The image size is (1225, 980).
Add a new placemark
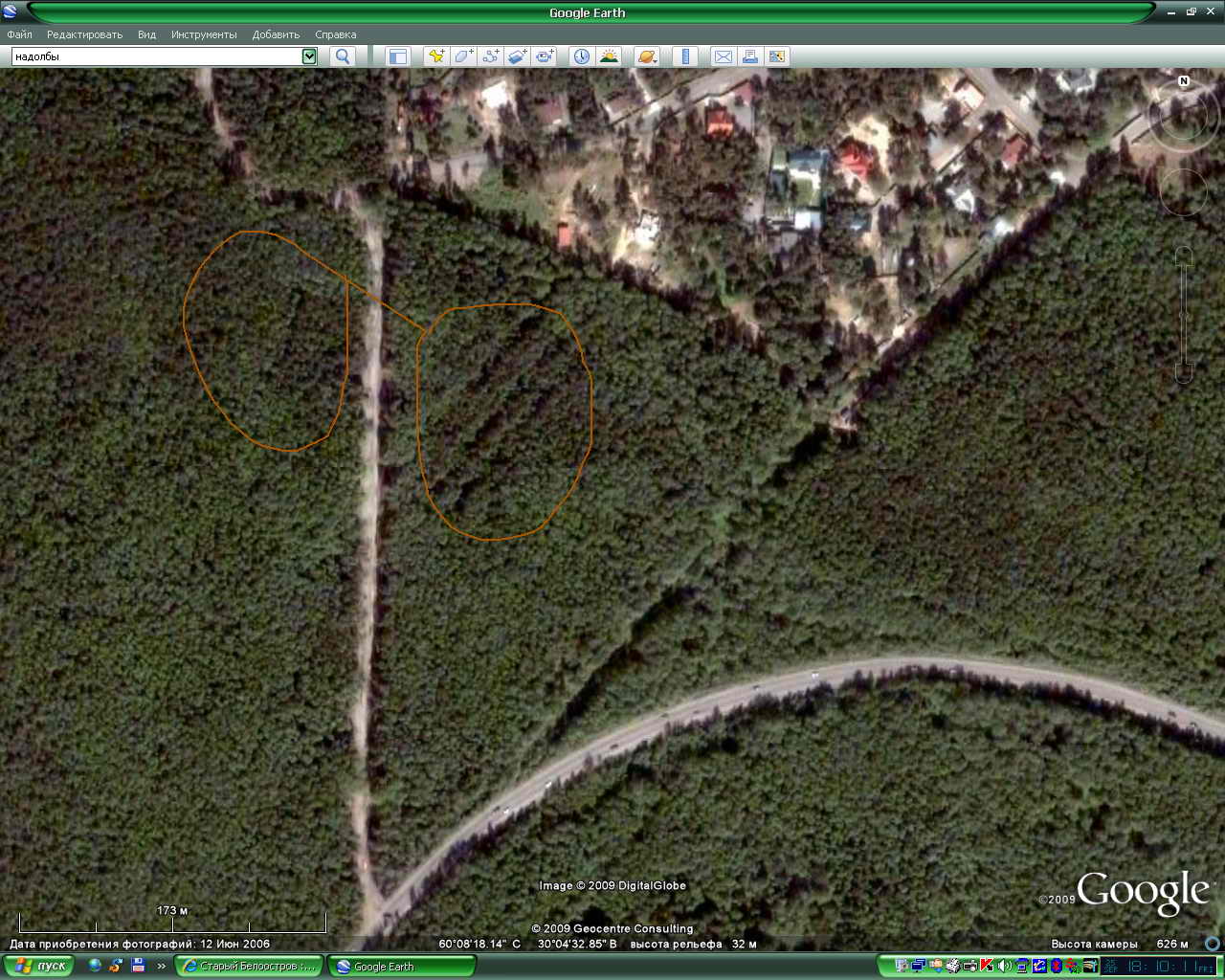click(436, 56)
